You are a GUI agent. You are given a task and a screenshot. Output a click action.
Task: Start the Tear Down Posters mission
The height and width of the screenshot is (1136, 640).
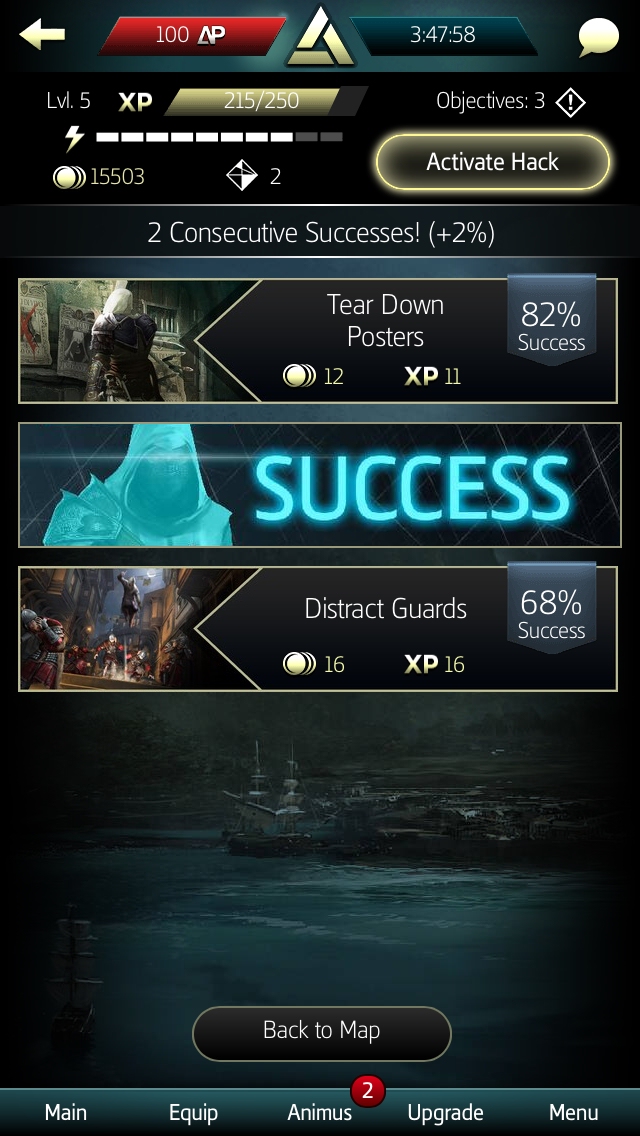tap(317, 341)
